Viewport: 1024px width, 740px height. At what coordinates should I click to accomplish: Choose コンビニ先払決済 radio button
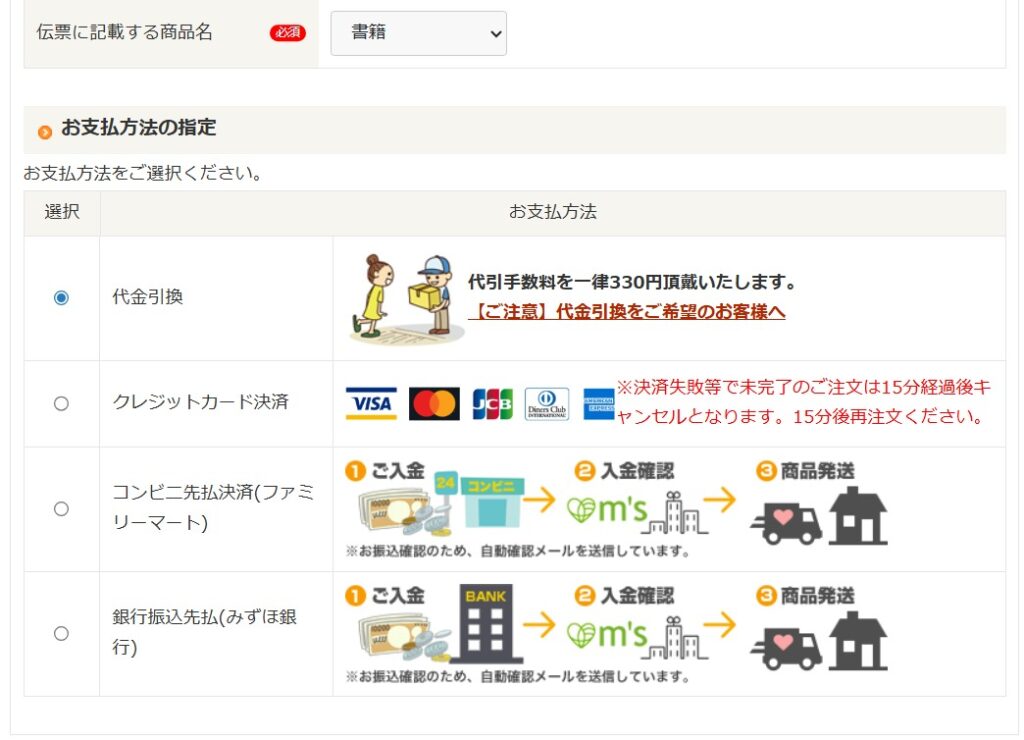point(61,509)
